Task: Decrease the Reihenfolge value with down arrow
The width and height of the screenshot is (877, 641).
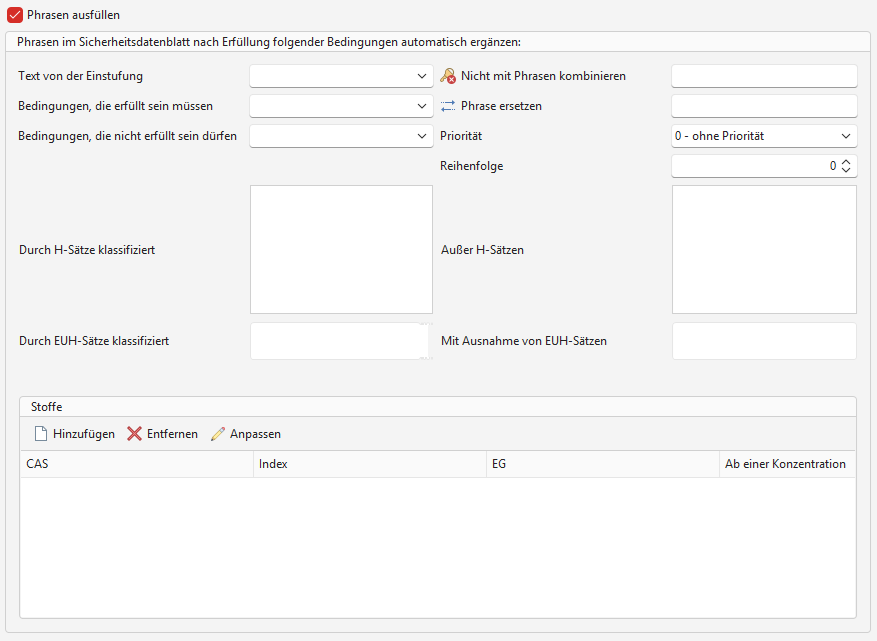Action: tap(846, 170)
